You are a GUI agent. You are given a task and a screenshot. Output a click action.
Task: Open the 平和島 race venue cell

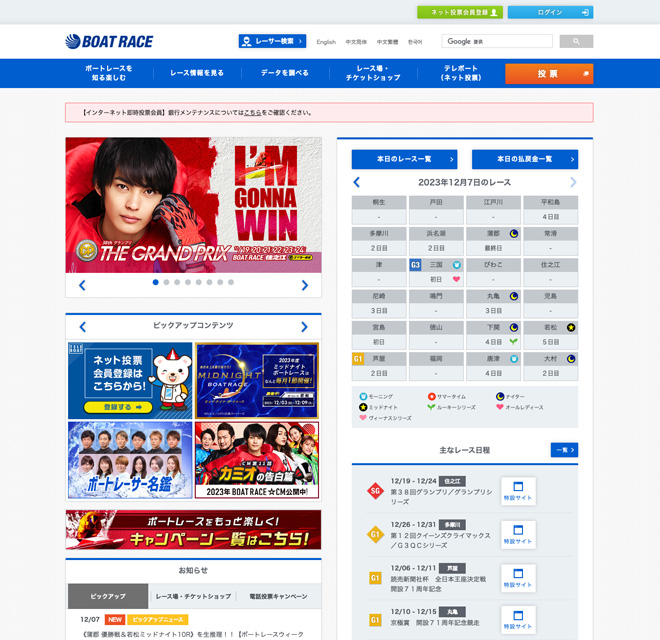[551, 210]
